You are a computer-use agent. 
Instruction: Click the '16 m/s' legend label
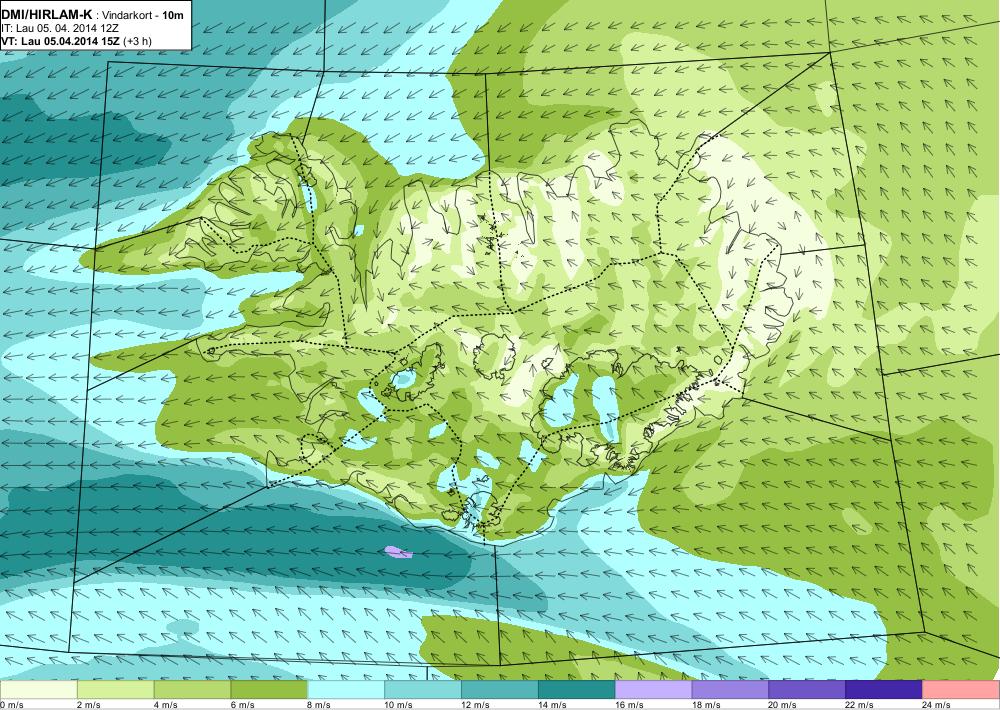point(629,705)
